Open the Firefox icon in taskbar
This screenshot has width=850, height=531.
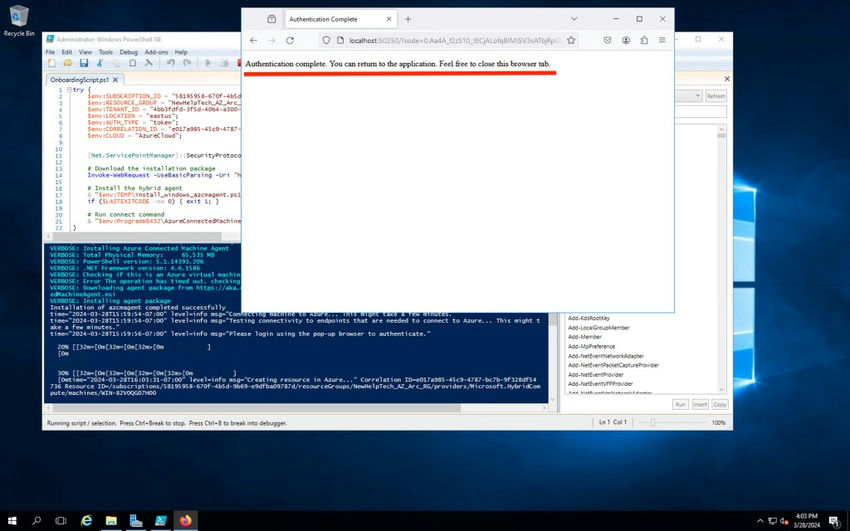[185, 521]
